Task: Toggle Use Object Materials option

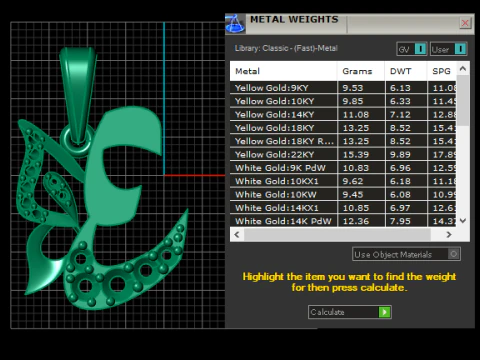Action: [x=406, y=254]
